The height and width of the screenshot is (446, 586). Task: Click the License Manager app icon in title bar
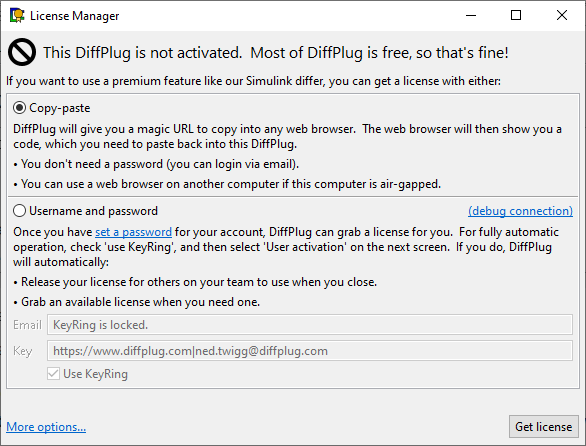17,15
